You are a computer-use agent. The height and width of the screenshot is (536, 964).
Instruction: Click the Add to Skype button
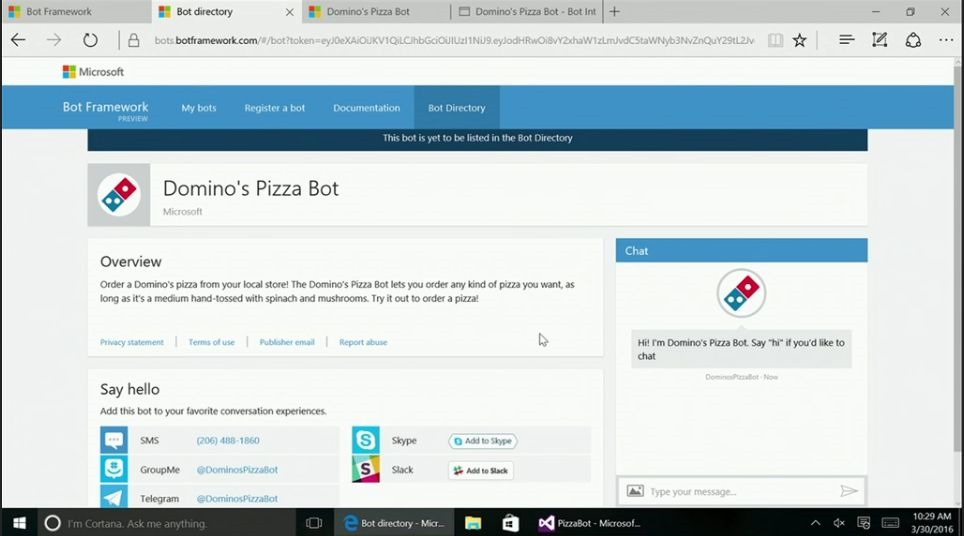pos(483,441)
